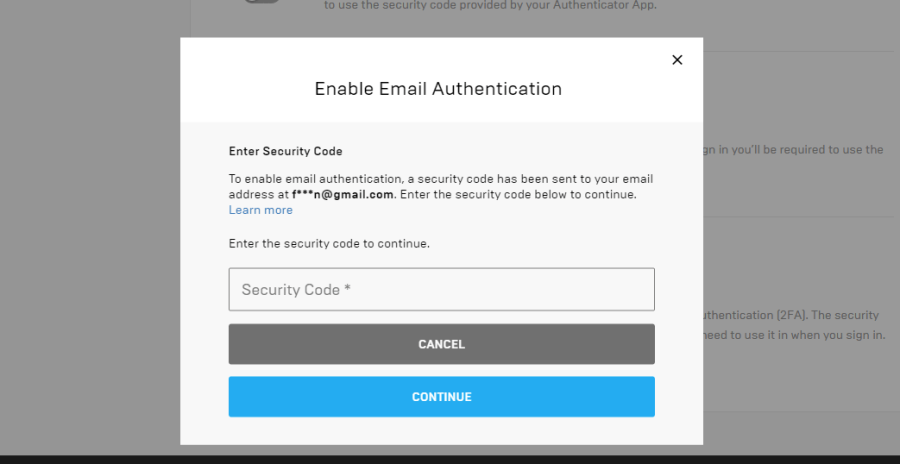Click the black bar below the page
This screenshot has width=900, height=464.
pyautogui.click(x=450, y=459)
